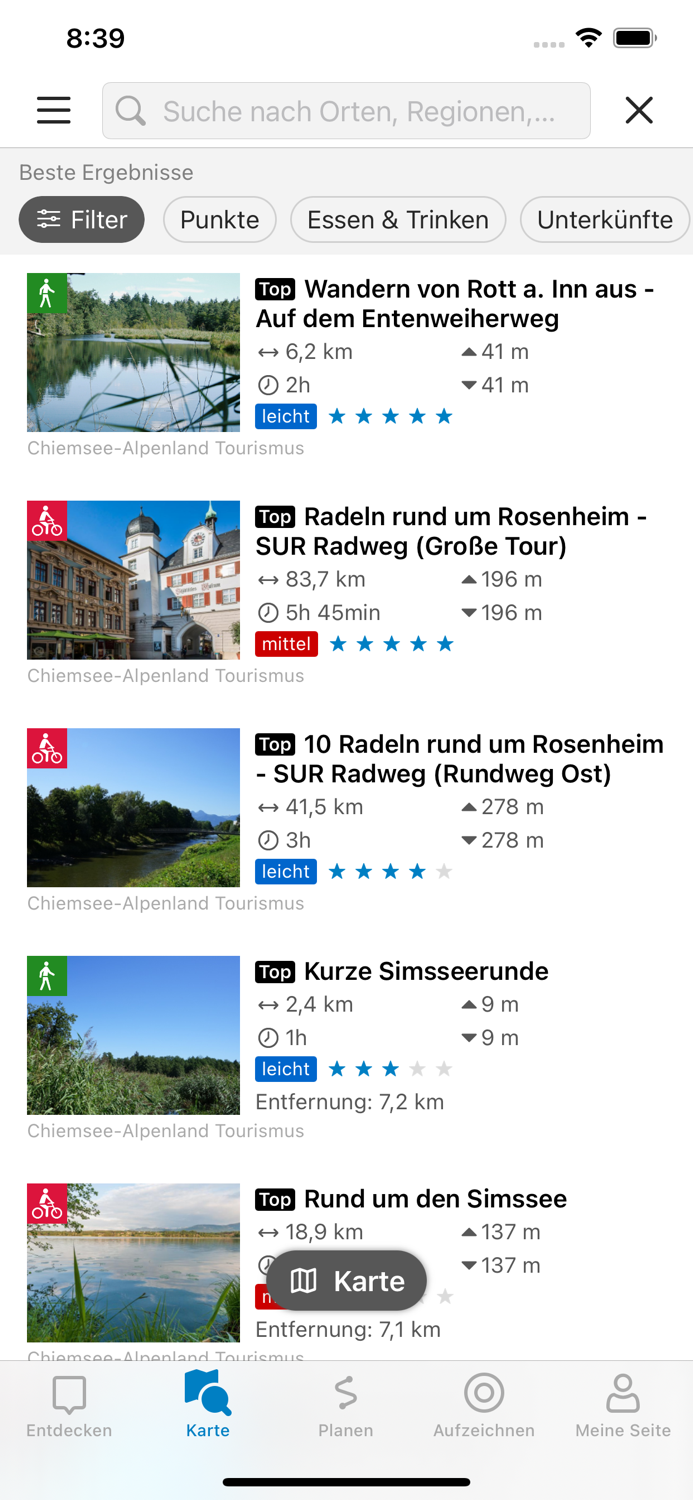Switch to the Karte tab

pyautogui.click(x=207, y=1393)
